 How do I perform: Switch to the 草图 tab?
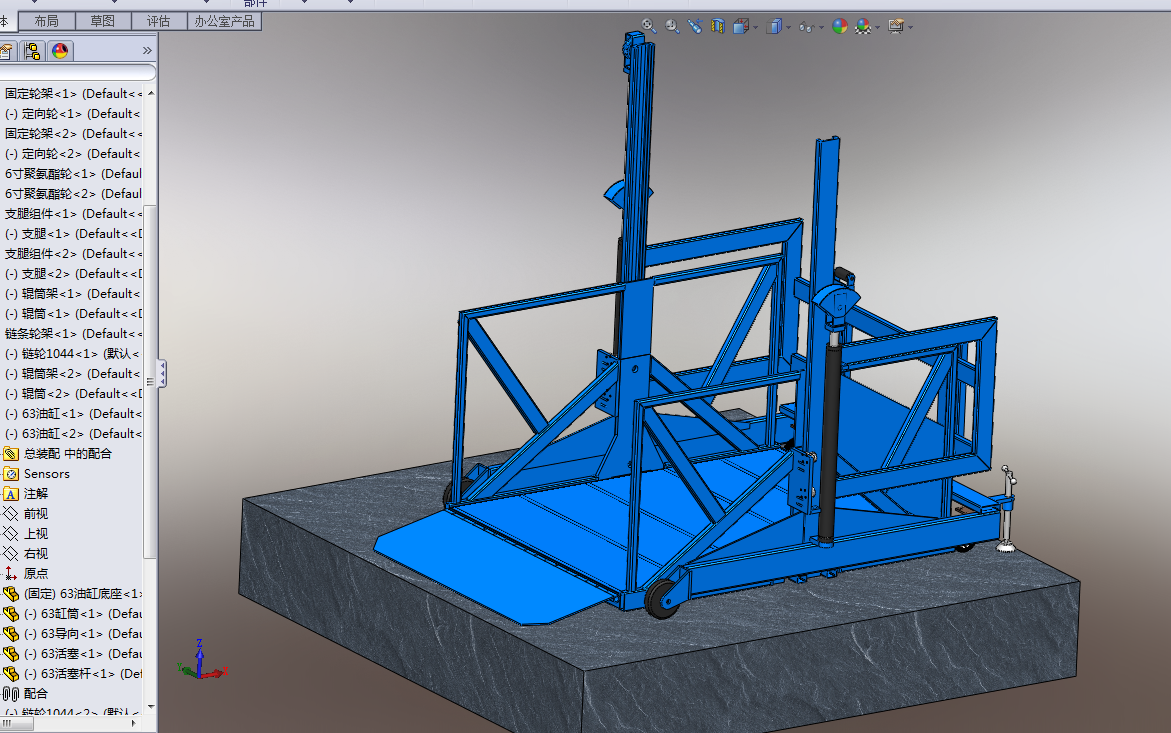click(x=102, y=21)
